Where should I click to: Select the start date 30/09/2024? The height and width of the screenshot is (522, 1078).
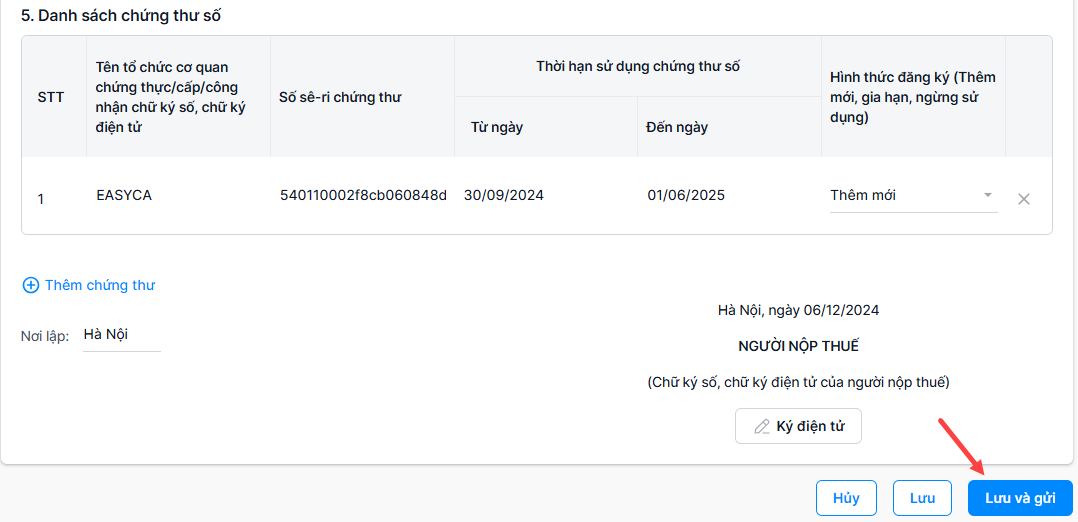click(x=504, y=196)
